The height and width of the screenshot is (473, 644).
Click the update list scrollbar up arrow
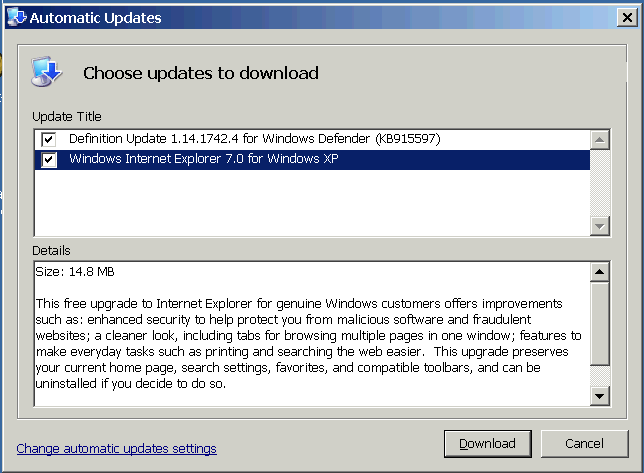click(x=600, y=139)
